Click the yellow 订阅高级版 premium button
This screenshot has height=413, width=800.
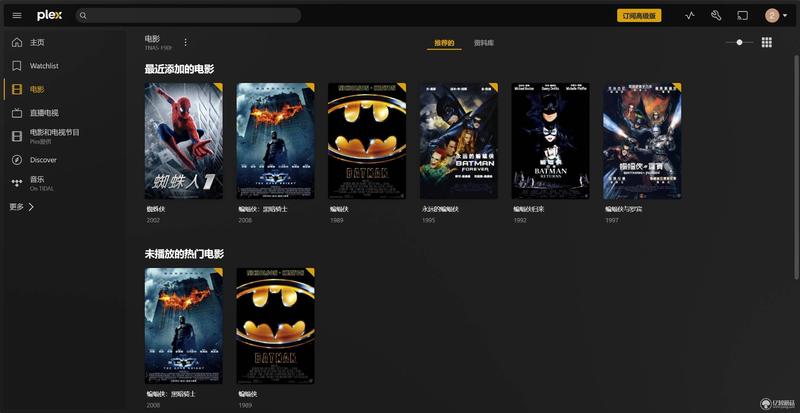[x=639, y=15]
